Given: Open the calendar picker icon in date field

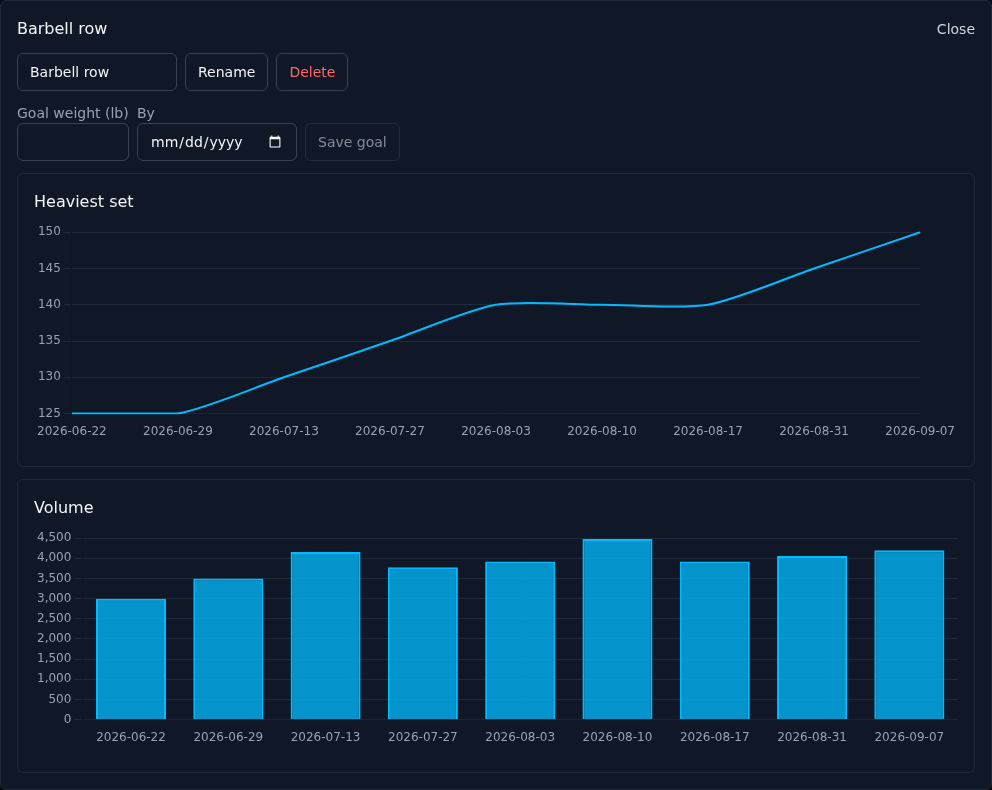Looking at the screenshot, I should pos(275,142).
